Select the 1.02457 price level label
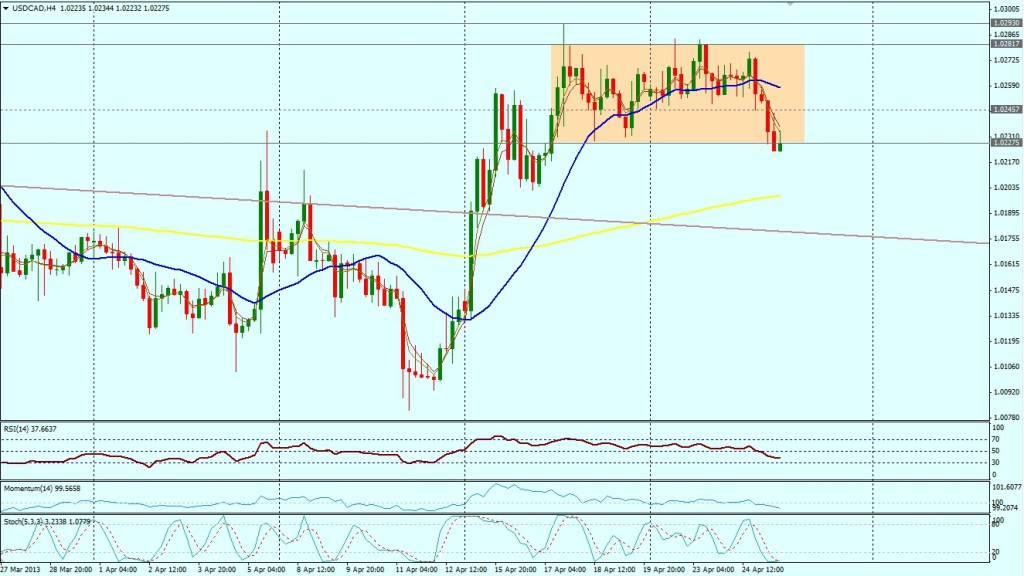This screenshot has height=576, width=1024. tap(1005, 109)
